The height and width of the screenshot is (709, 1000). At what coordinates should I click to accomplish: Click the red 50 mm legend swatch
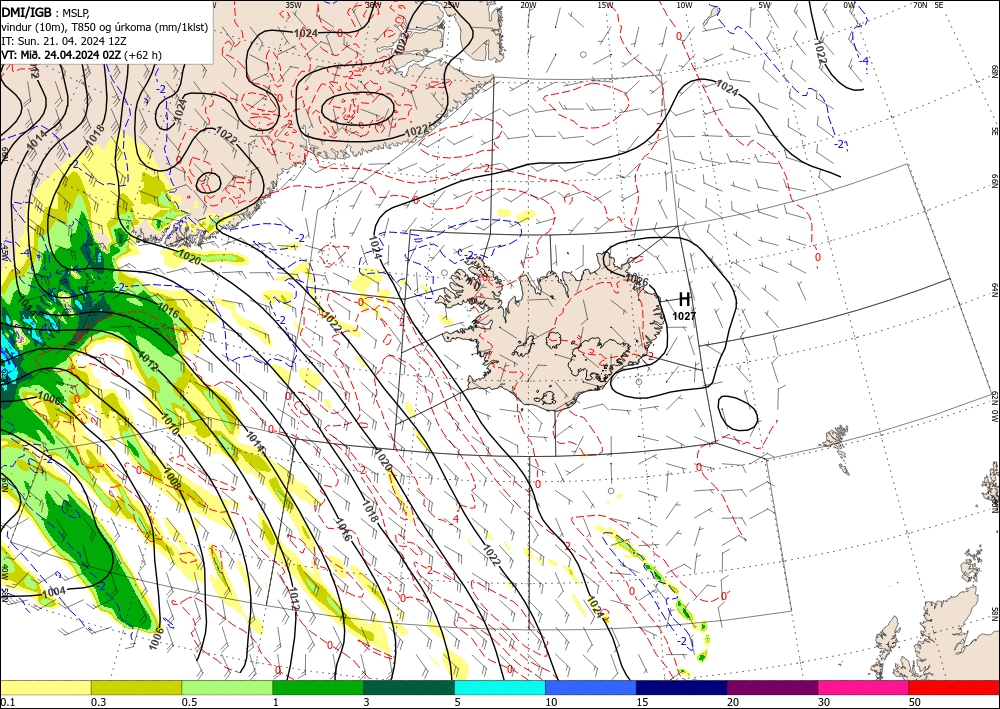(954, 687)
